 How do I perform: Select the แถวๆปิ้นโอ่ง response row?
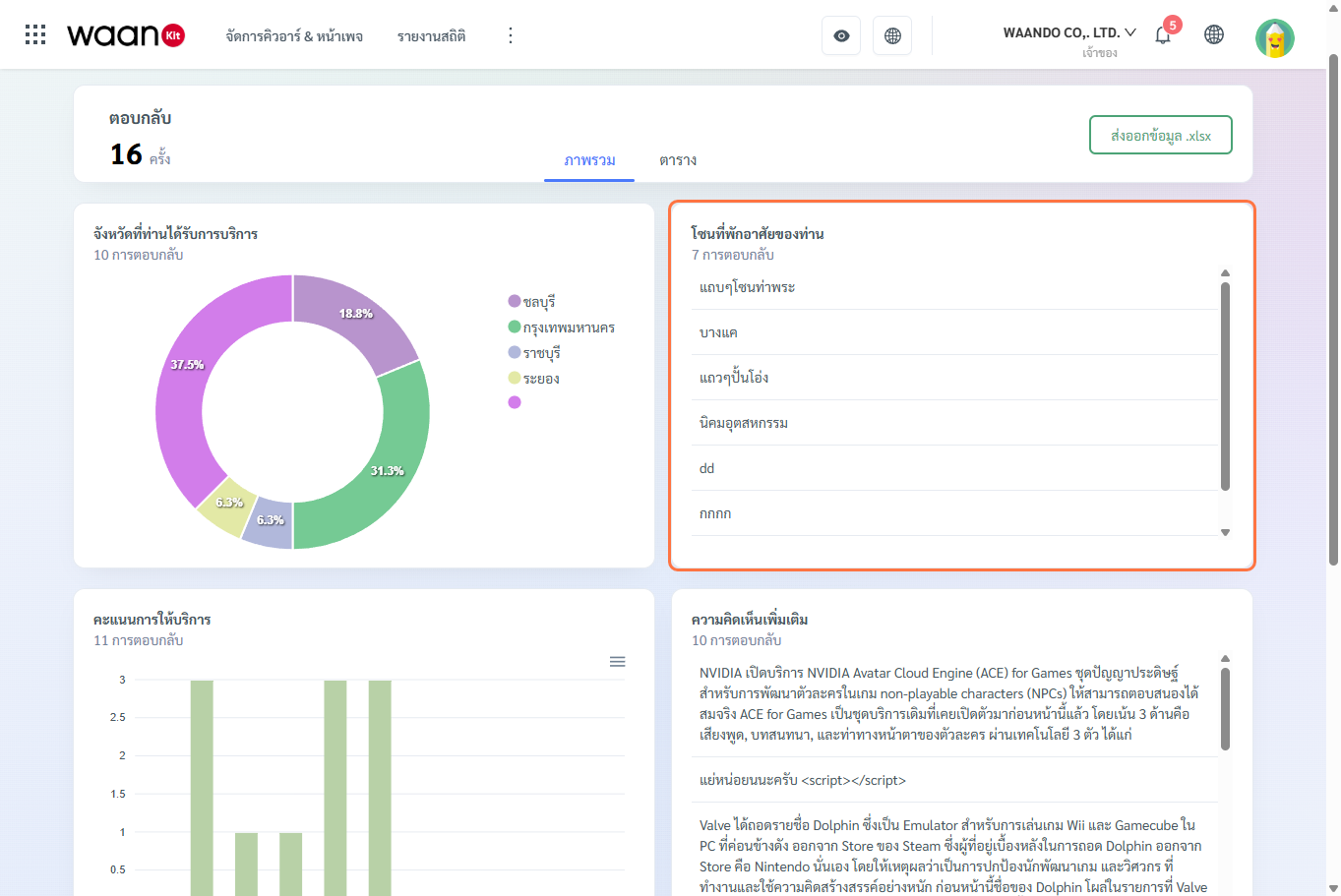tap(955, 378)
